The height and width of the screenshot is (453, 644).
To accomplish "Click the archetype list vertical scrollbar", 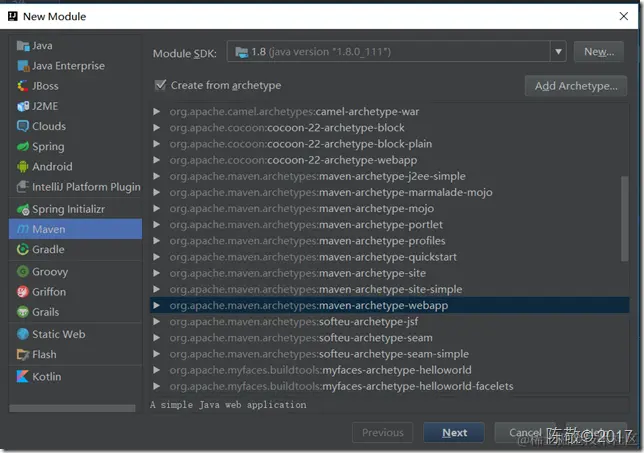I will 624,218.
